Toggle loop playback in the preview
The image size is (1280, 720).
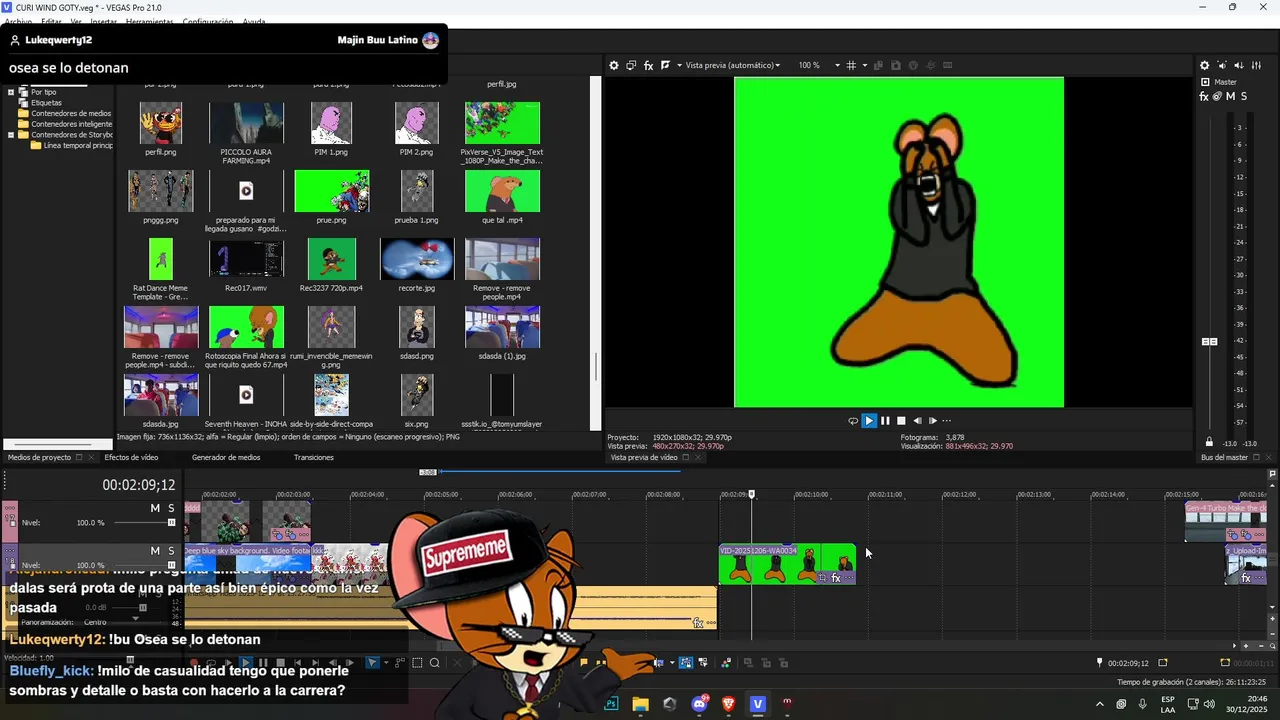(x=853, y=421)
